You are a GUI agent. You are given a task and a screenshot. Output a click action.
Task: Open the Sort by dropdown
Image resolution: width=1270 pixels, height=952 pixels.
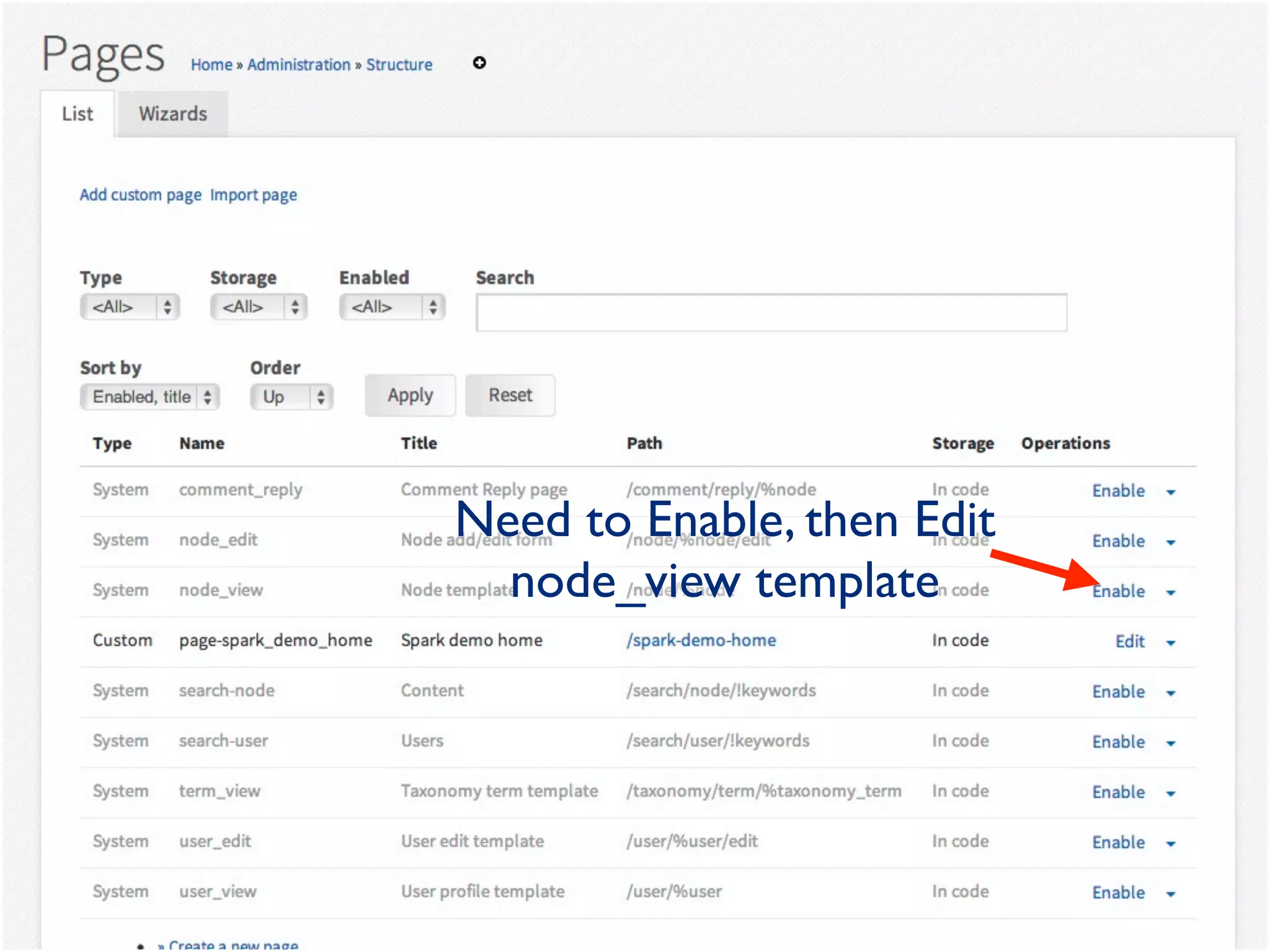coord(149,397)
